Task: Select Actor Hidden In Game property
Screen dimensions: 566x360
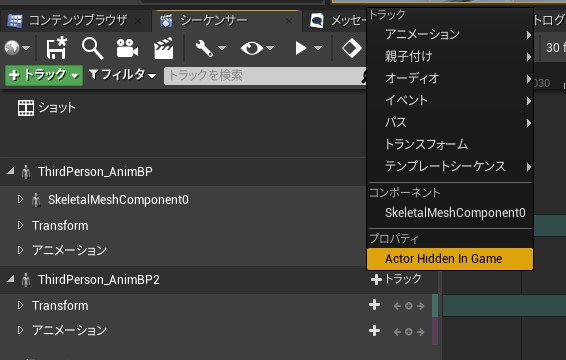Action: pyautogui.click(x=450, y=259)
